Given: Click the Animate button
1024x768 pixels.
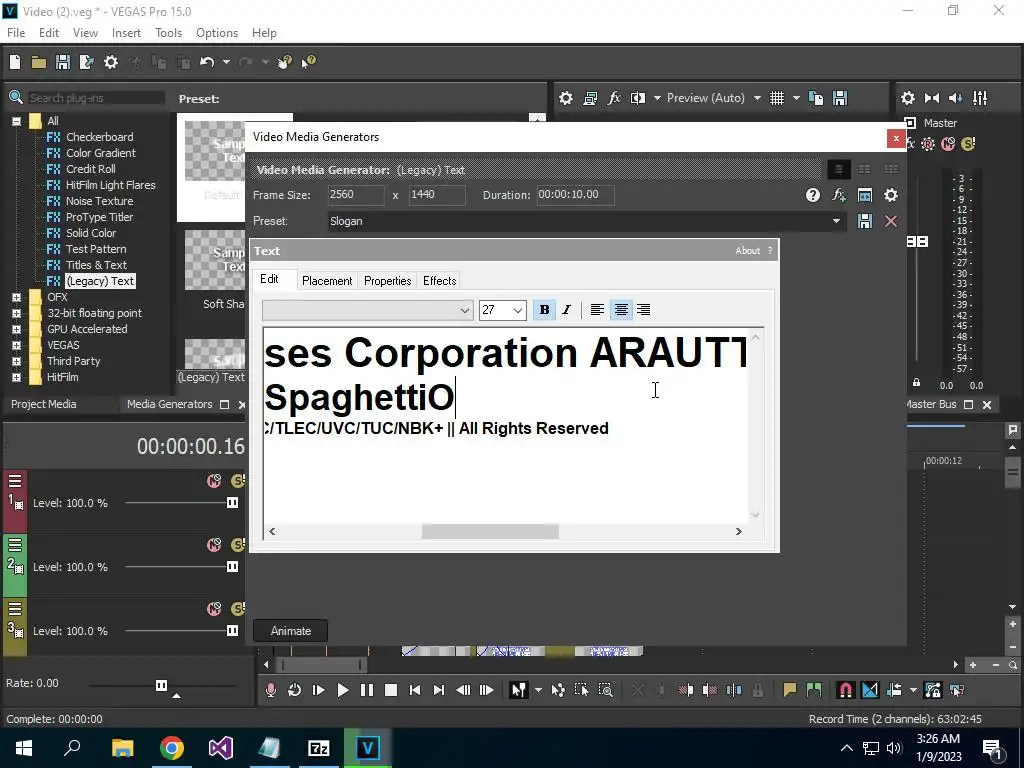Looking at the screenshot, I should pos(291,631).
